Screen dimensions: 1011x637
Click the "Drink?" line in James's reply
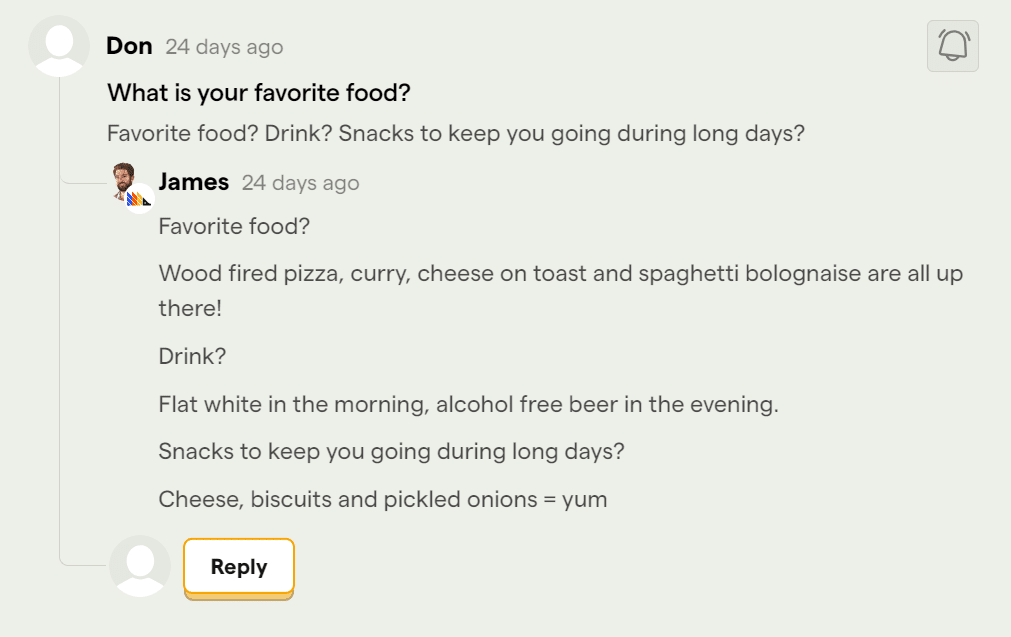(x=192, y=356)
